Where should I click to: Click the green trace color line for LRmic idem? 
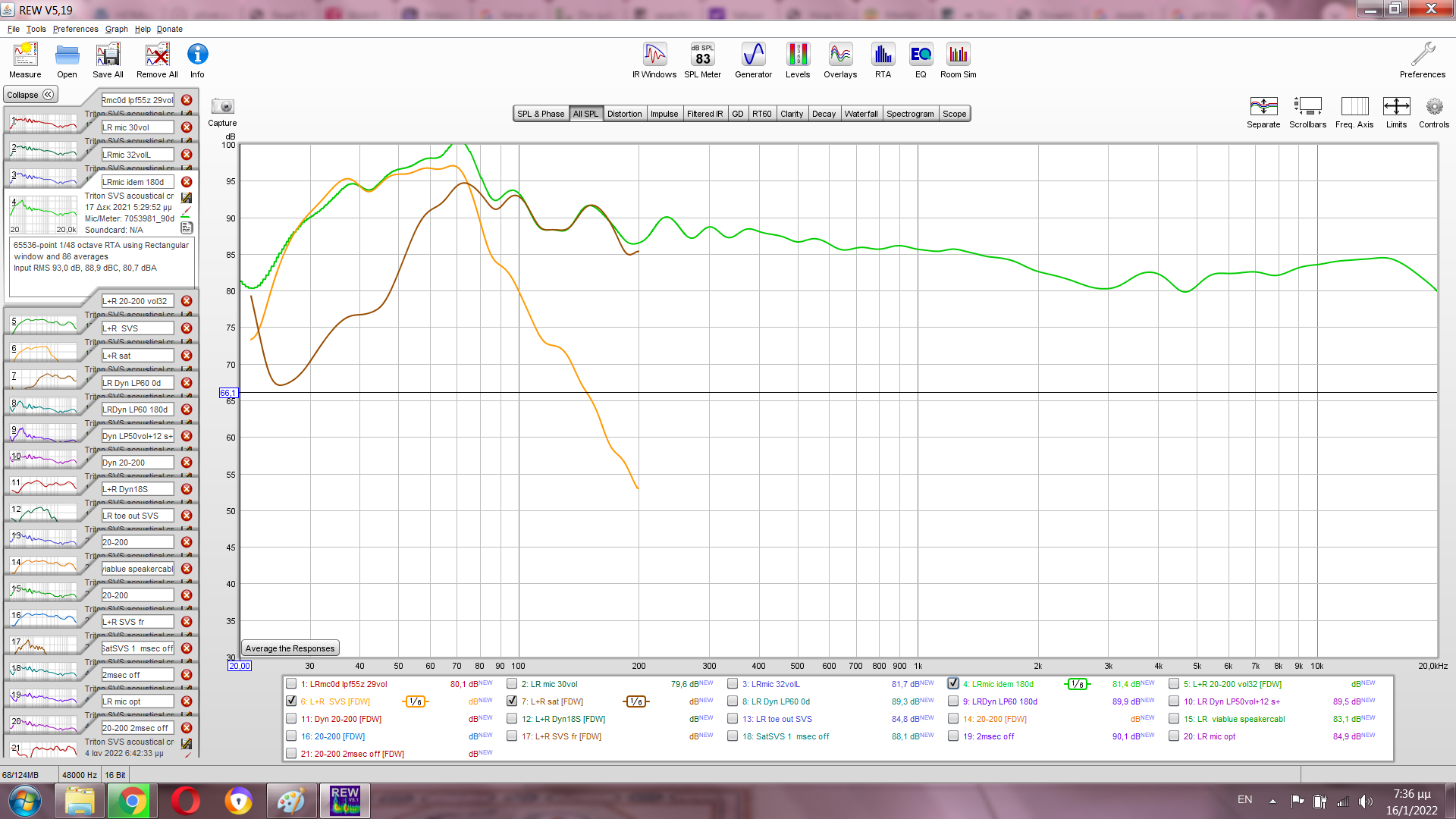point(186,218)
